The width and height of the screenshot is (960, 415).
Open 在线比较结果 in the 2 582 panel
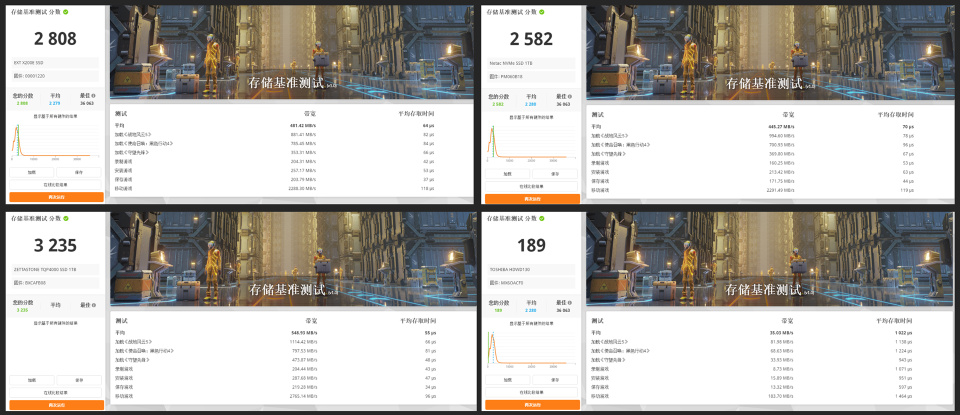(x=531, y=186)
